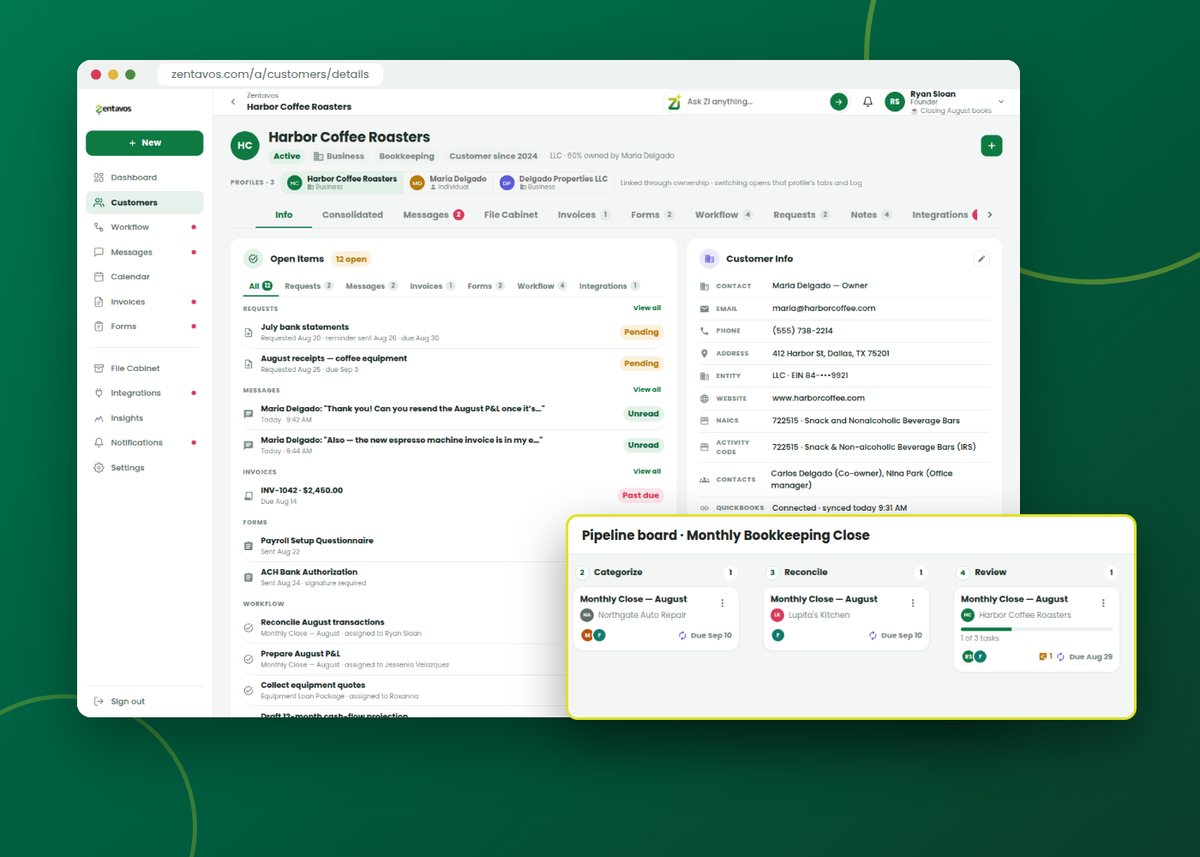The height and width of the screenshot is (857, 1200).
Task: Open the Messages section in sidebar
Action: coord(144,252)
